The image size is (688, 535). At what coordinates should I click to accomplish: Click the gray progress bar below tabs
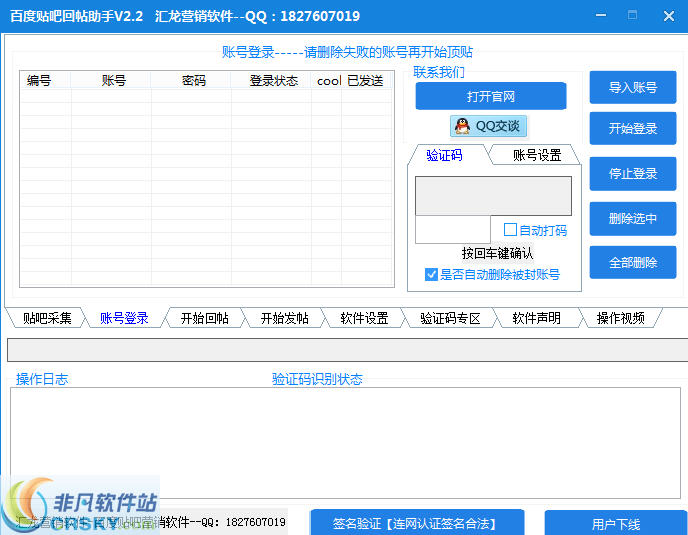348,350
